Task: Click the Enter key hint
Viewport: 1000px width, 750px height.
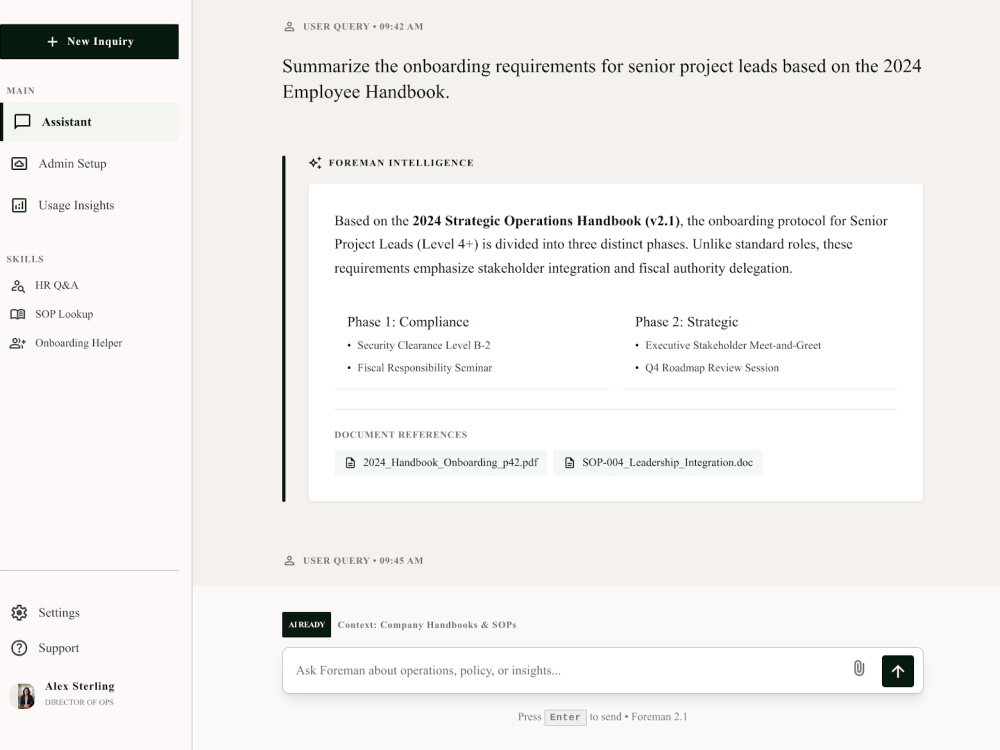Action: [x=565, y=717]
